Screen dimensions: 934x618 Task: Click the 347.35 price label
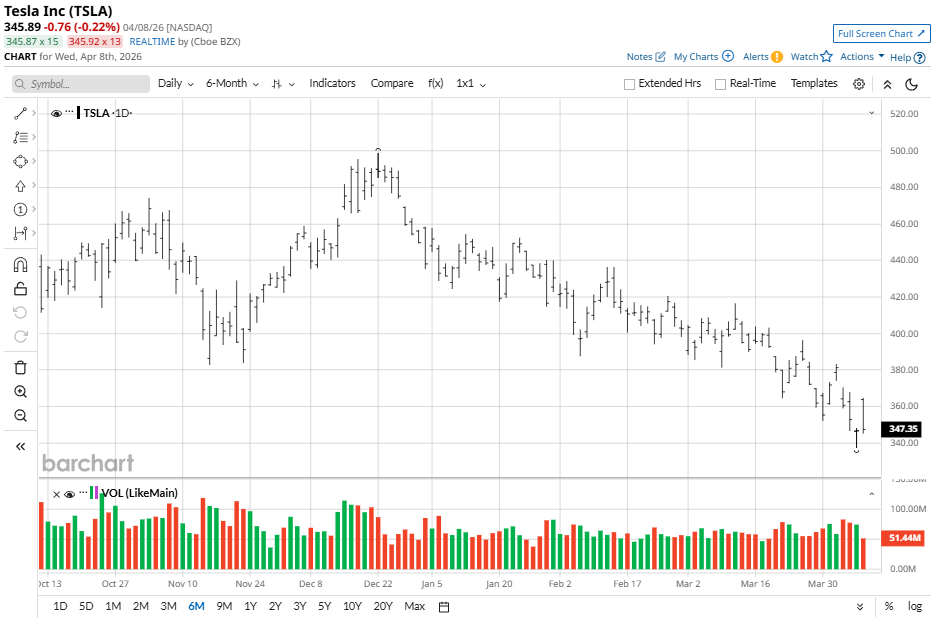coord(902,429)
